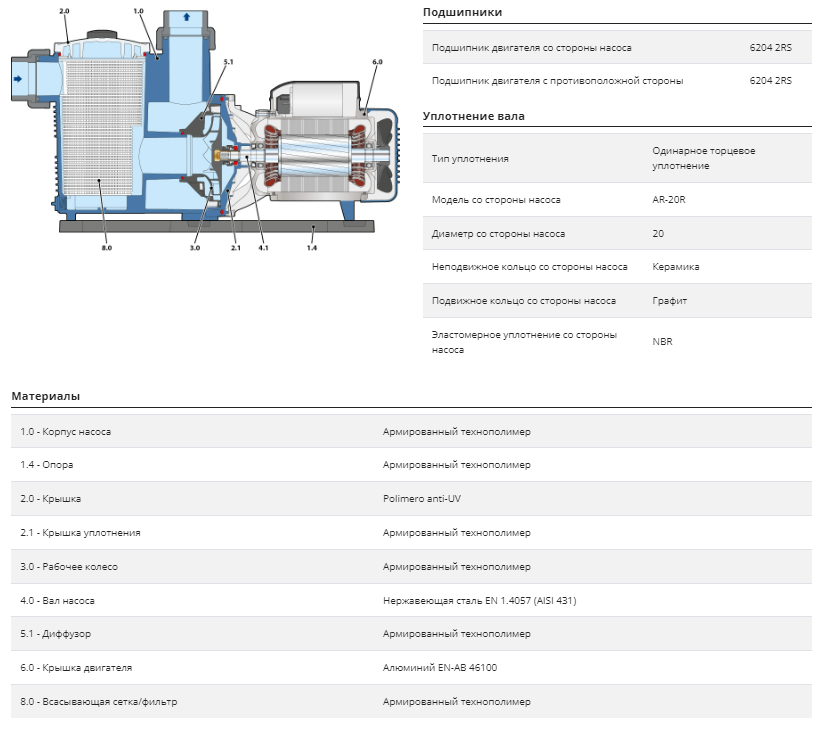Click the 'Материалы' section heading
This screenshot has width=823, height=732.
(46, 396)
